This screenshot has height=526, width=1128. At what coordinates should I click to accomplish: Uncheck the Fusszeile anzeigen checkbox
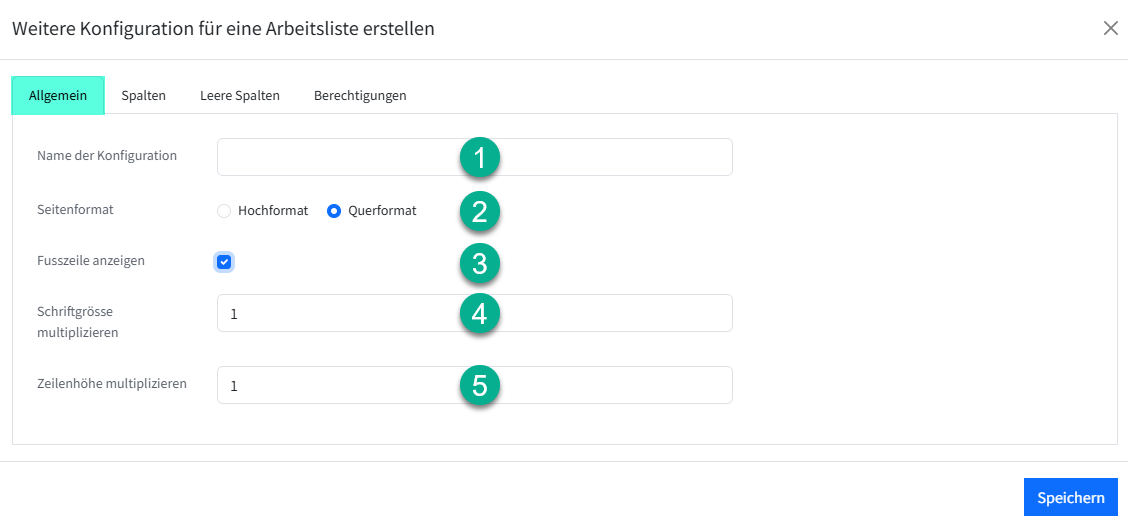coord(224,262)
